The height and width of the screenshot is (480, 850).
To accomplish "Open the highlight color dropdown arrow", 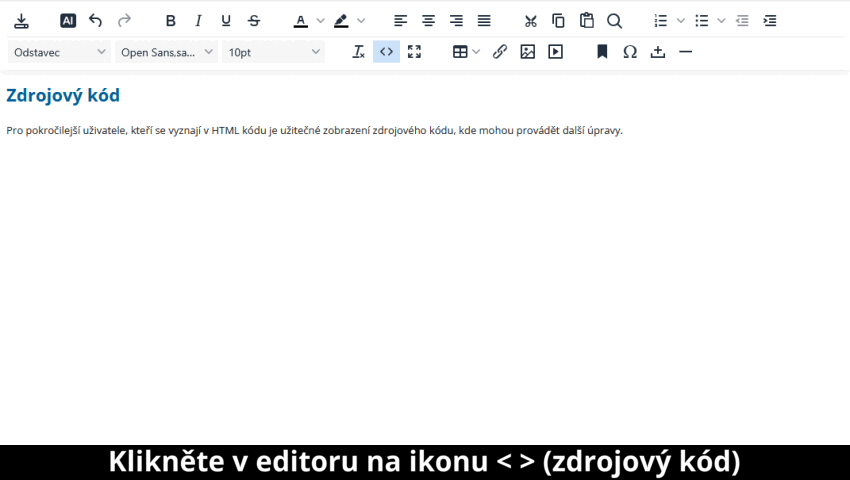I will [x=361, y=21].
